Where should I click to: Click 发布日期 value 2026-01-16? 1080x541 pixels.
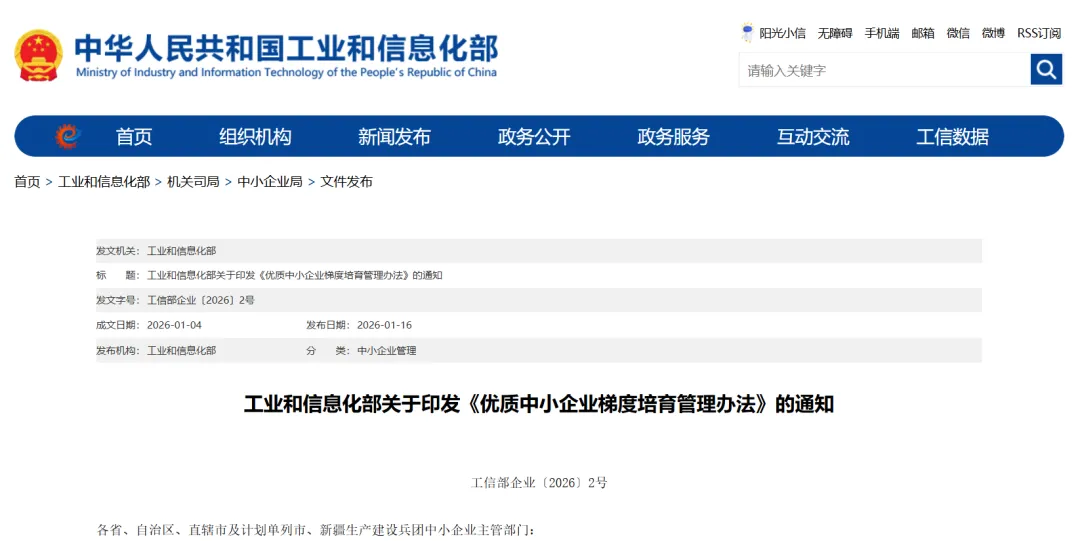point(384,325)
